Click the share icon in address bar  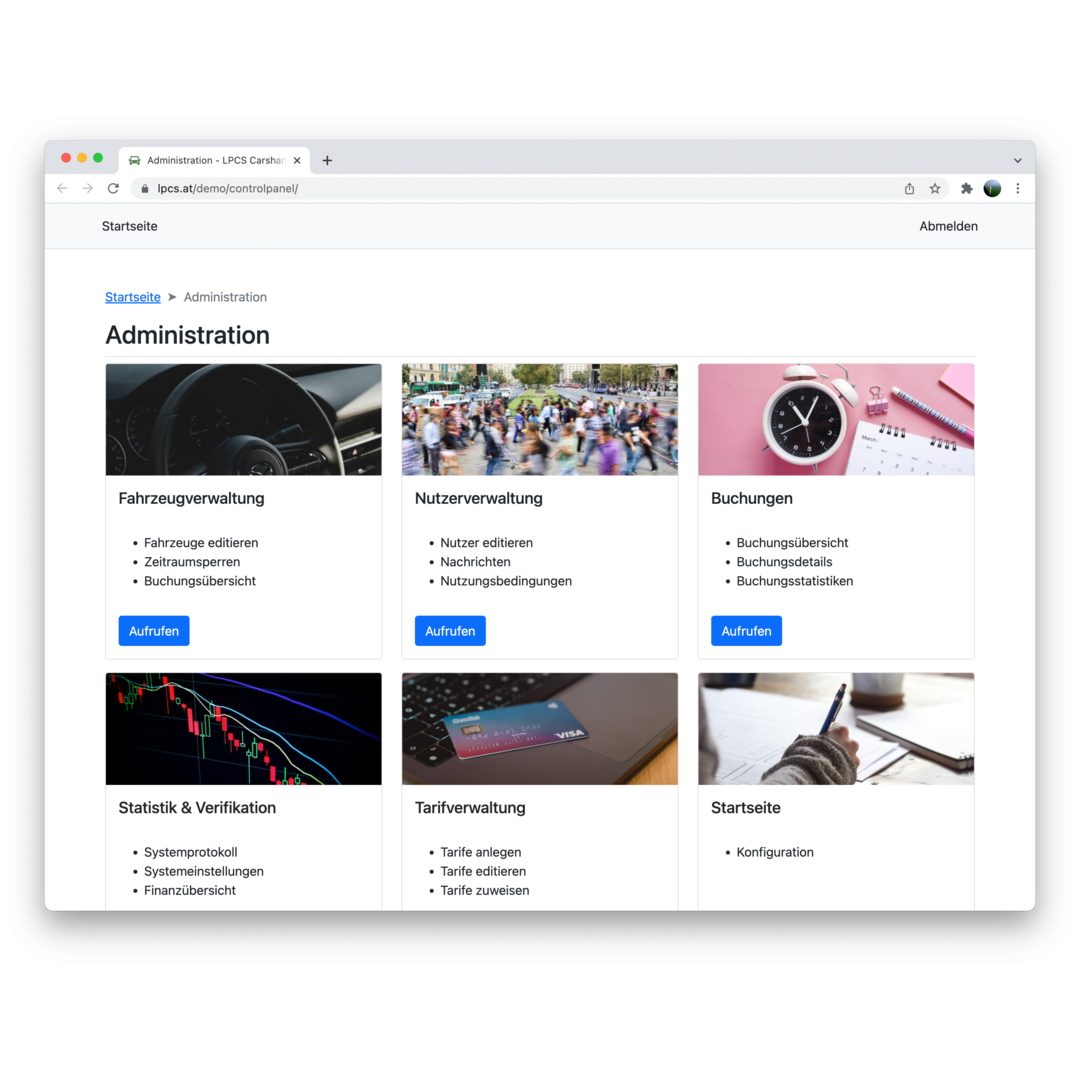click(x=909, y=188)
